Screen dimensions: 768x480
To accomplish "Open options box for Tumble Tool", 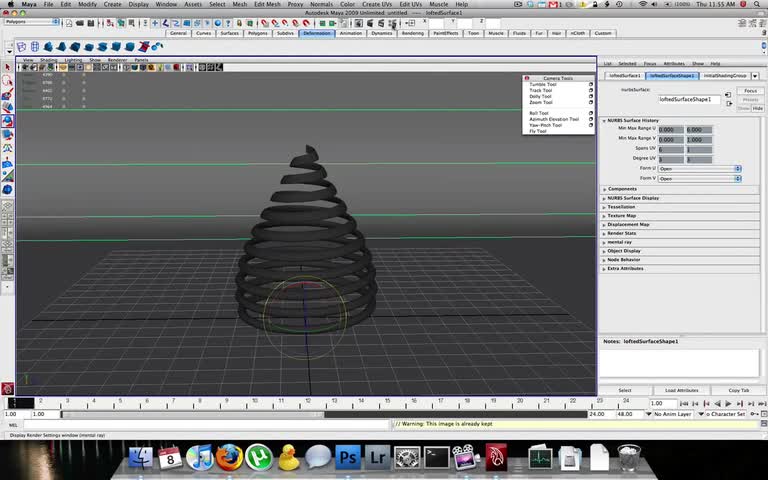I will [x=591, y=84].
